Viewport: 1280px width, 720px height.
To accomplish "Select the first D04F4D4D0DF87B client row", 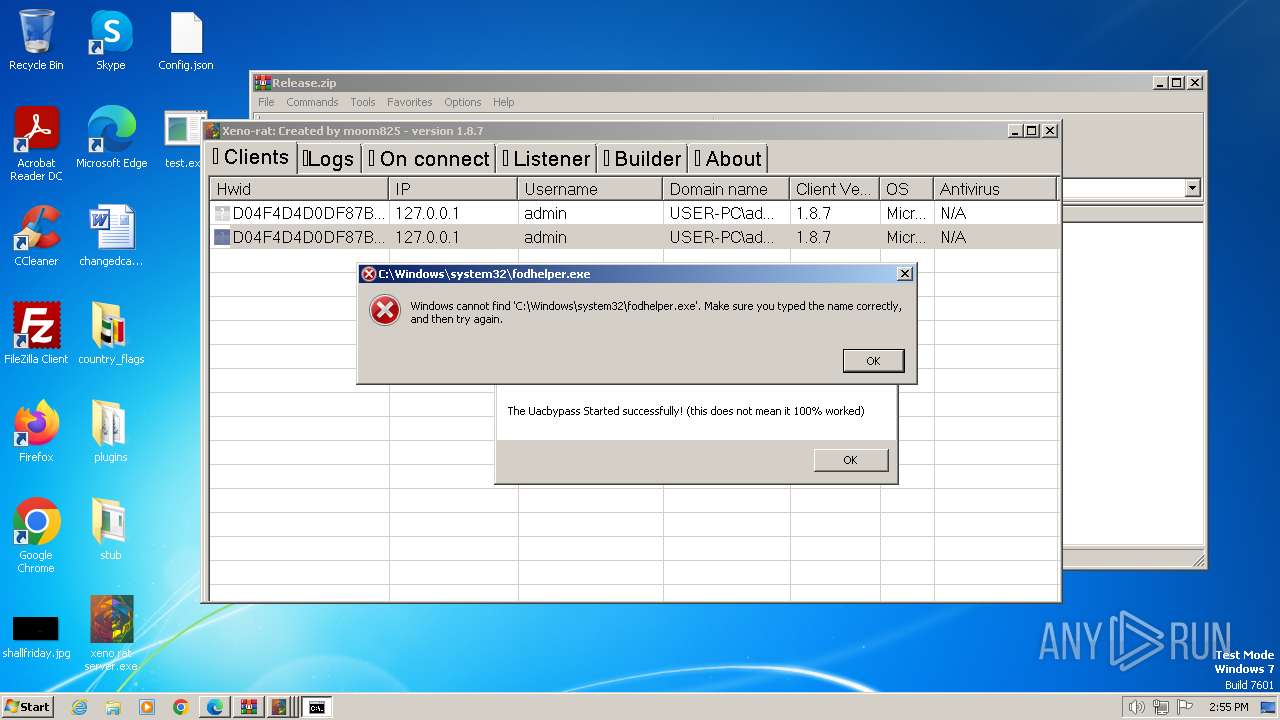I will click(634, 213).
